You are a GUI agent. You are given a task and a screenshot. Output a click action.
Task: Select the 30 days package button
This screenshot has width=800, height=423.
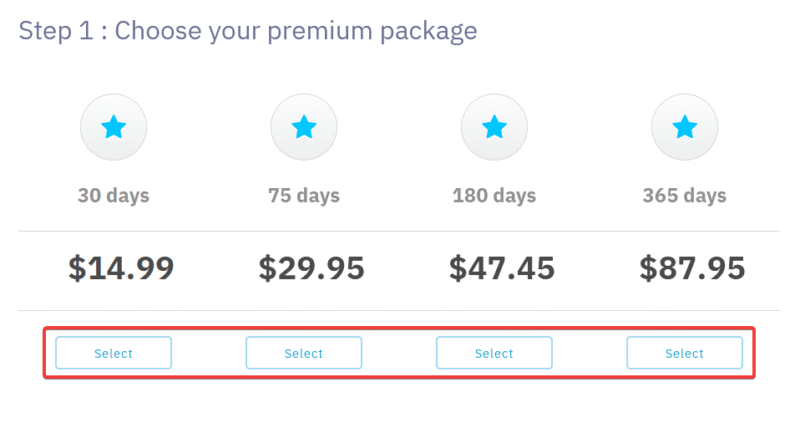(113, 353)
